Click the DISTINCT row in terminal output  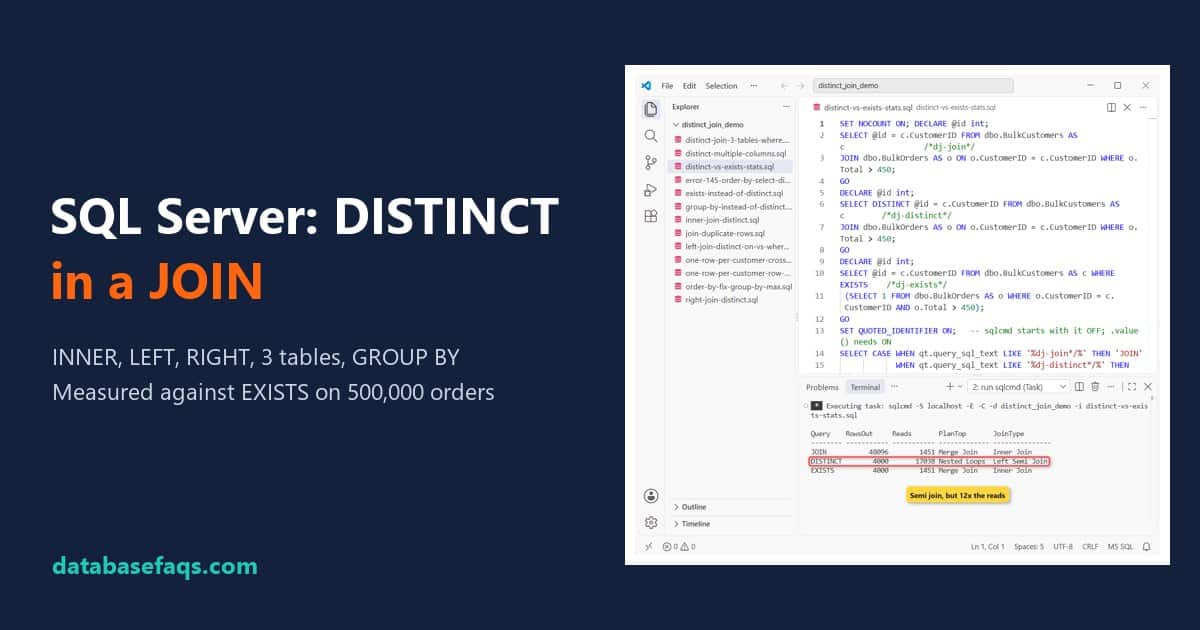930,461
